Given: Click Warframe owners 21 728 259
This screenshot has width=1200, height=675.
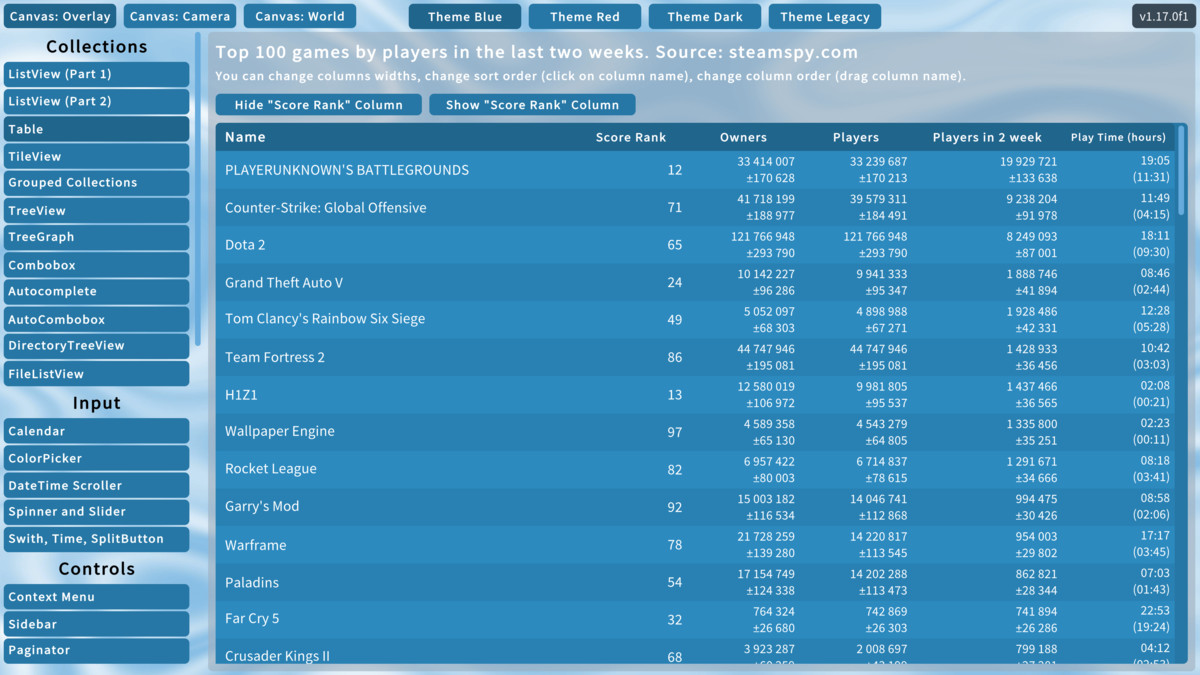Looking at the screenshot, I should click(x=766, y=537).
